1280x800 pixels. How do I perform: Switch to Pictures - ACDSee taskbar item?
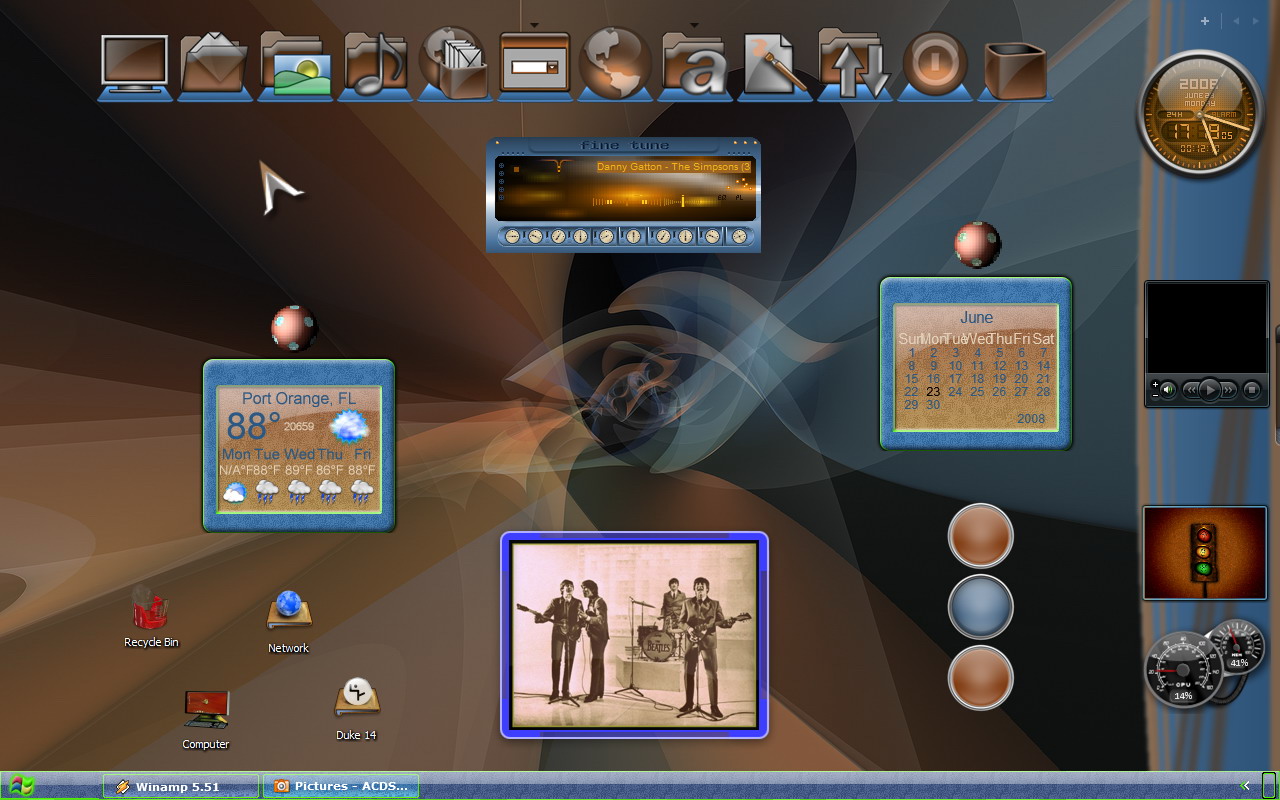[341, 786]
